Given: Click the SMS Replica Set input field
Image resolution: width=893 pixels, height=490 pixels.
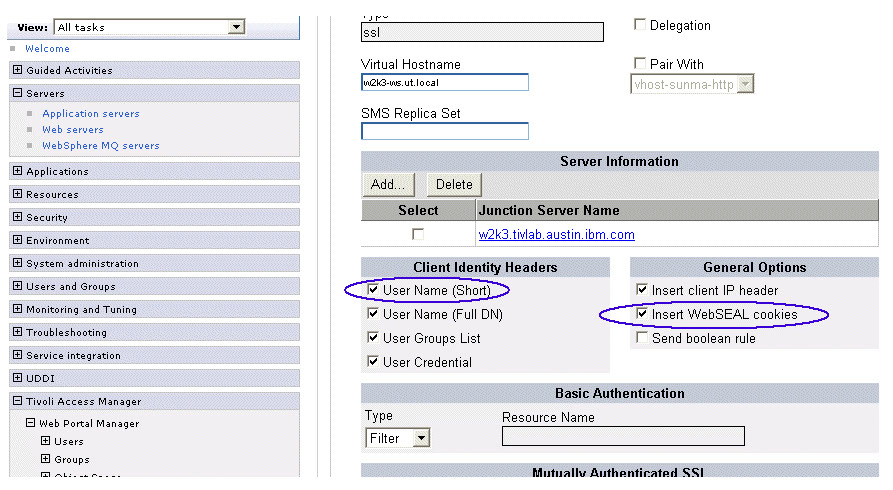Looking at the screenshot, I should click(445, 131).
